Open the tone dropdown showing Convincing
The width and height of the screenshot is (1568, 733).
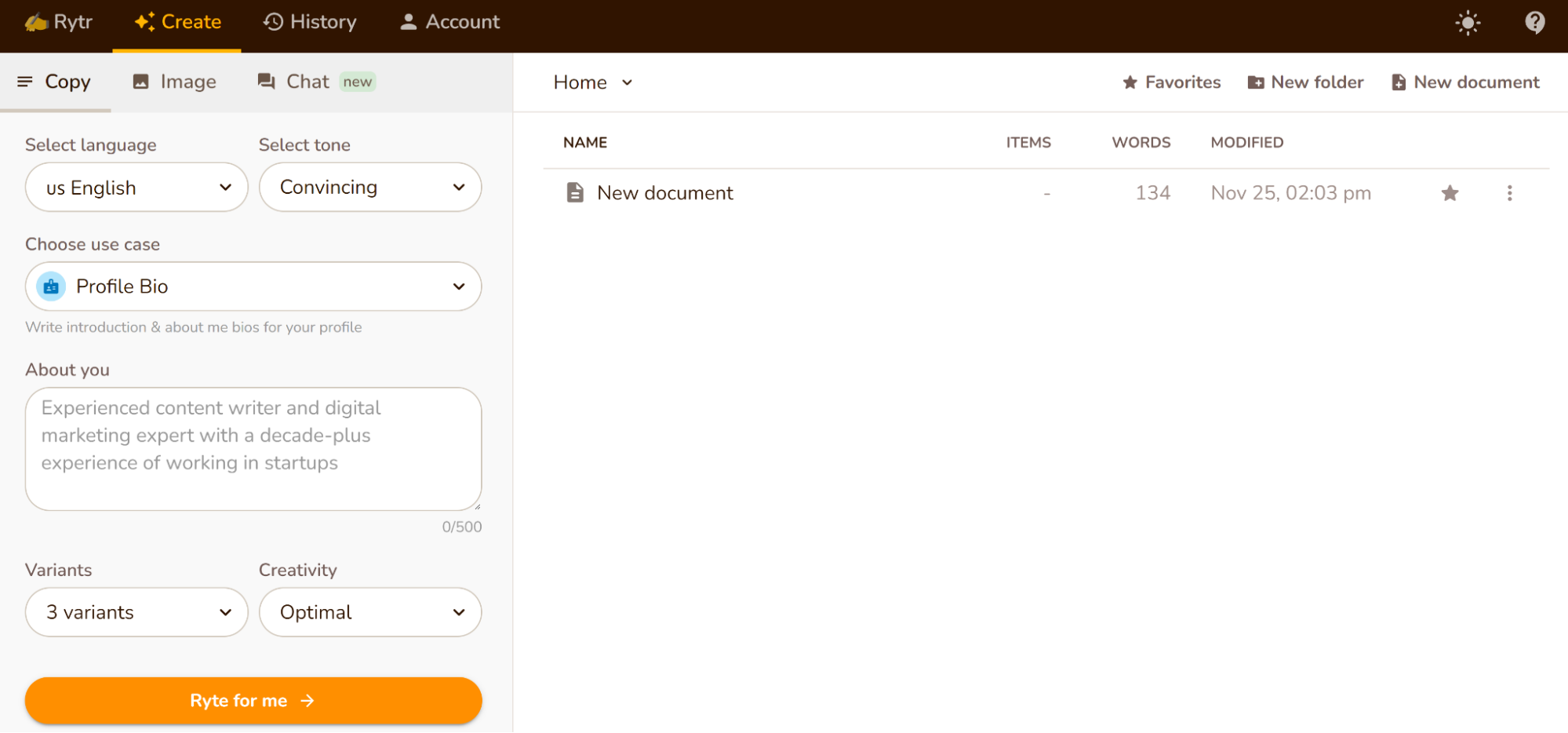pos(370,188)
